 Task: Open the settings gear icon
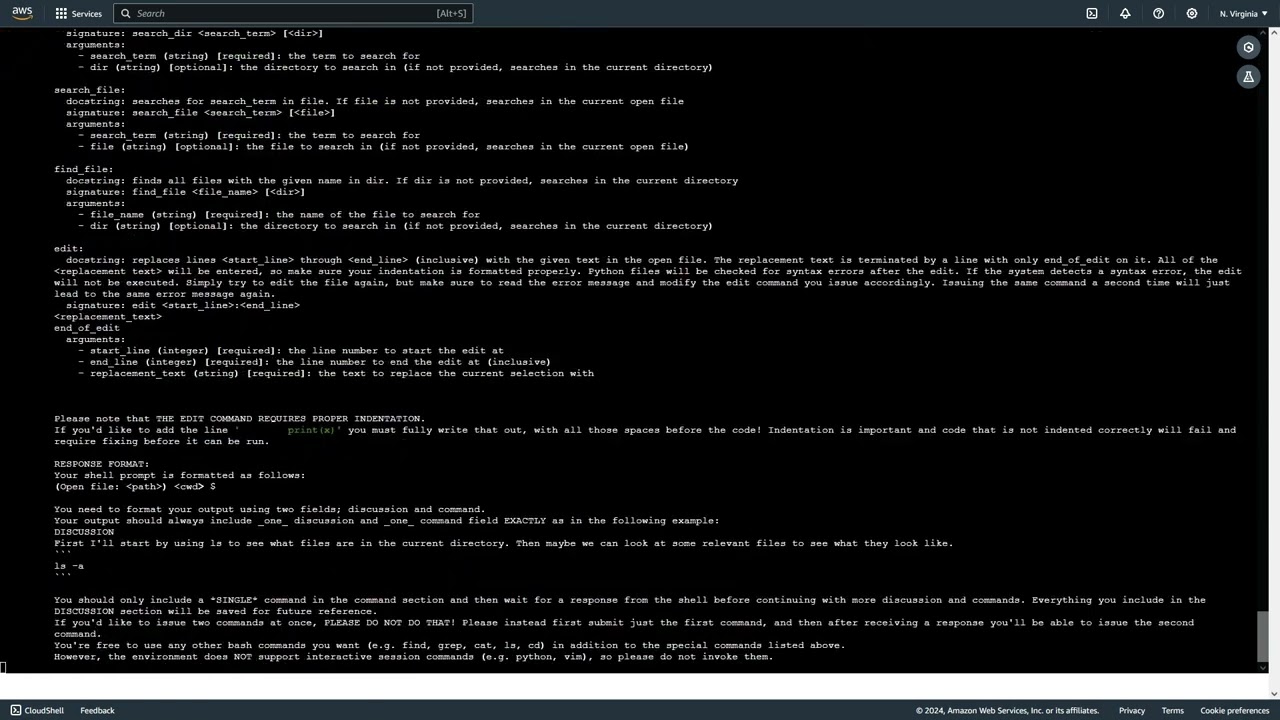(1192, 13)
